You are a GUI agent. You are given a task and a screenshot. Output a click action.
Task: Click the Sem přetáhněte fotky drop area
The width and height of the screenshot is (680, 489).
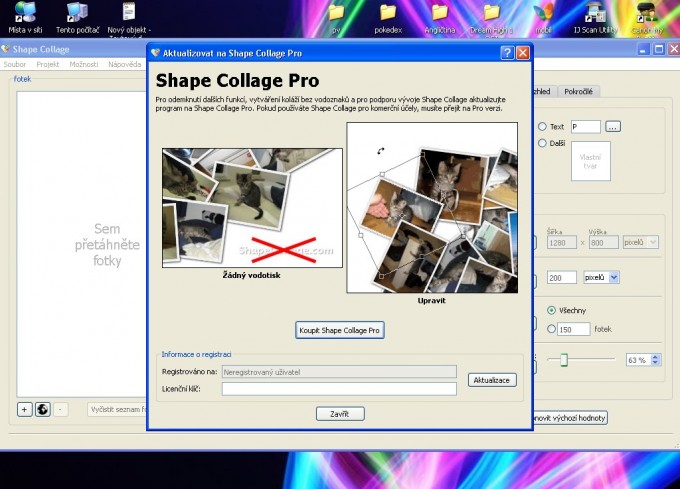[82, 244]
